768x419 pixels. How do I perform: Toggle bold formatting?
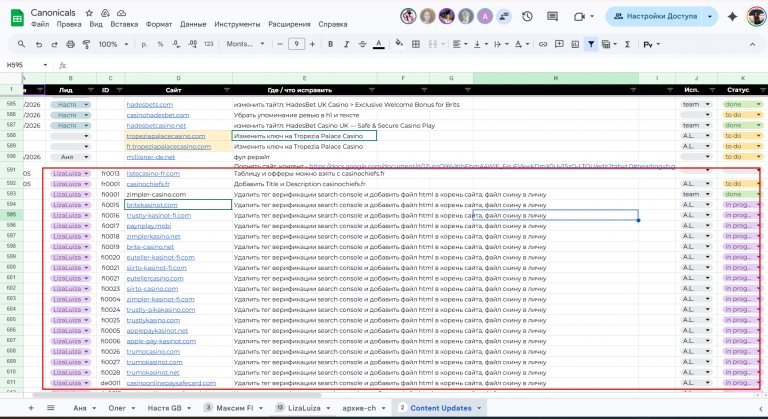(331, 44)
